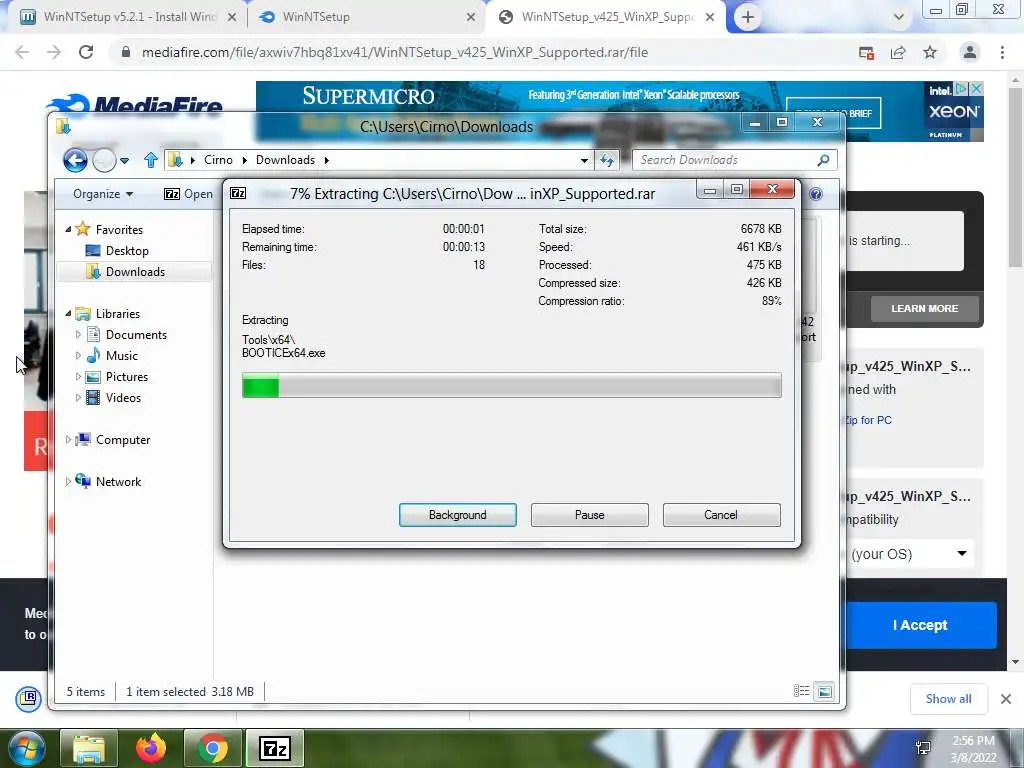Click the up-folder arrow in Explorer

pos(151,160)
